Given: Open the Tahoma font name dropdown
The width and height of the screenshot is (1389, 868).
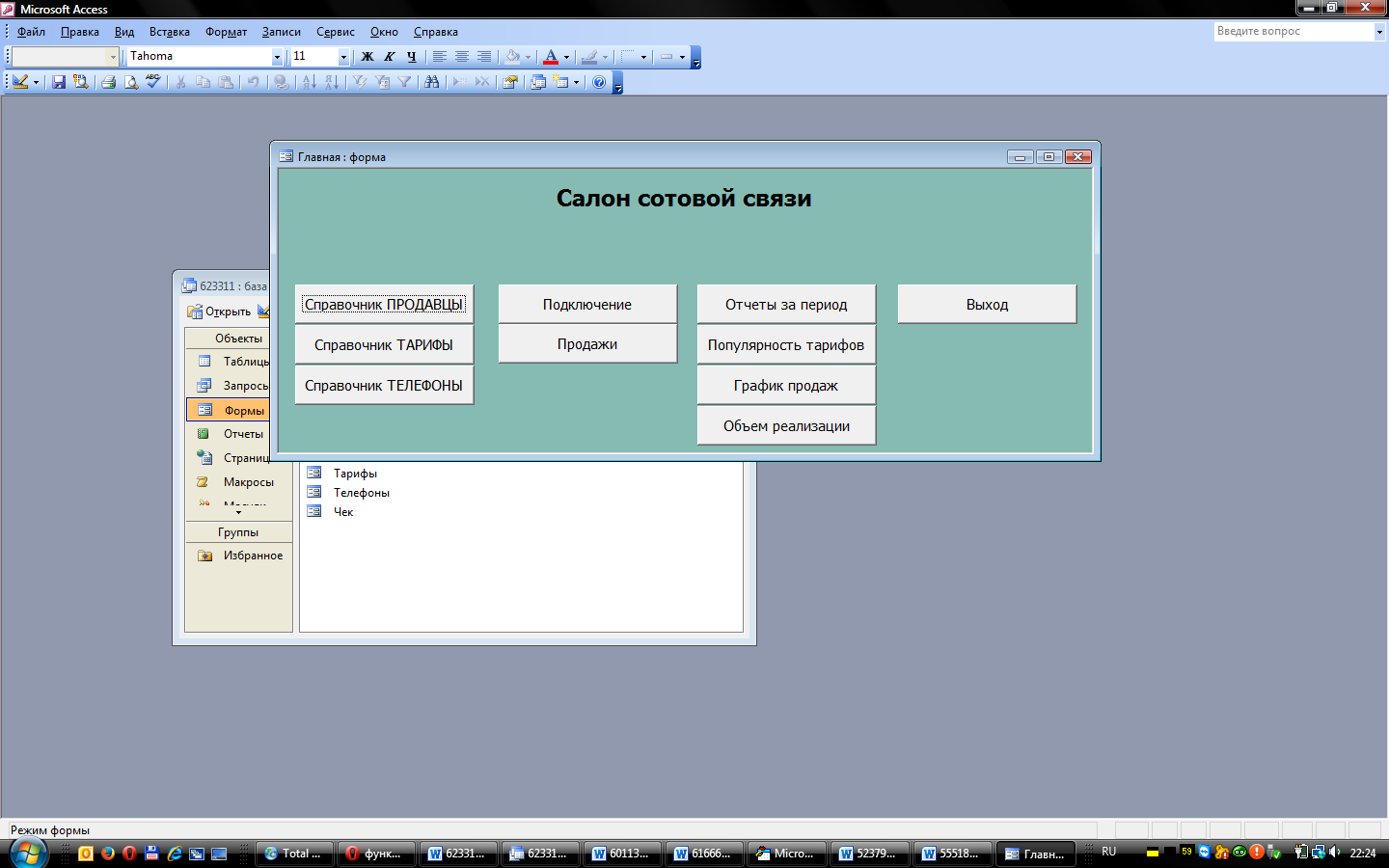Looking at the screenshot, I should (277, 57).
